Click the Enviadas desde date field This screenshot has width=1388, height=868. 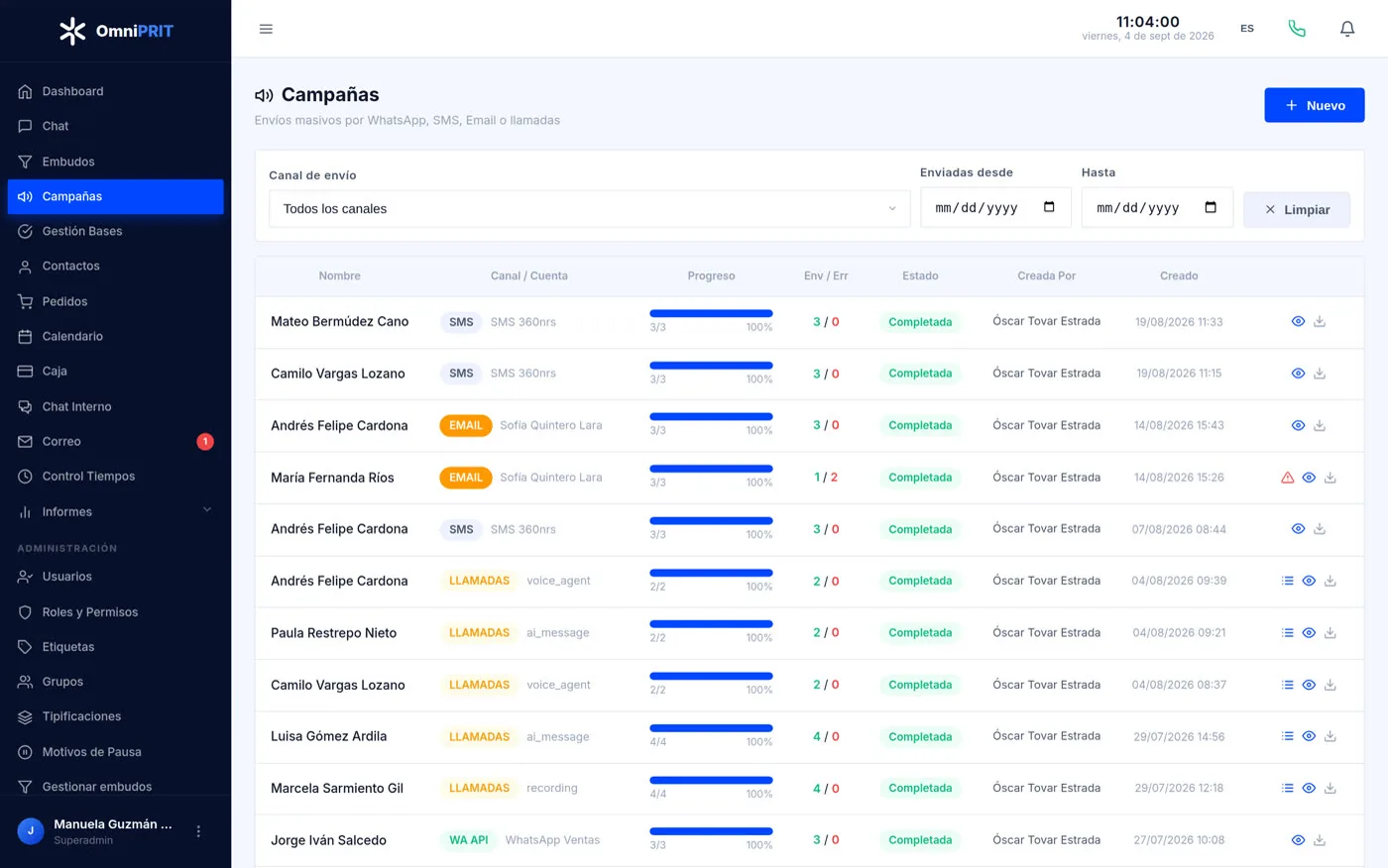click(995, 208)
